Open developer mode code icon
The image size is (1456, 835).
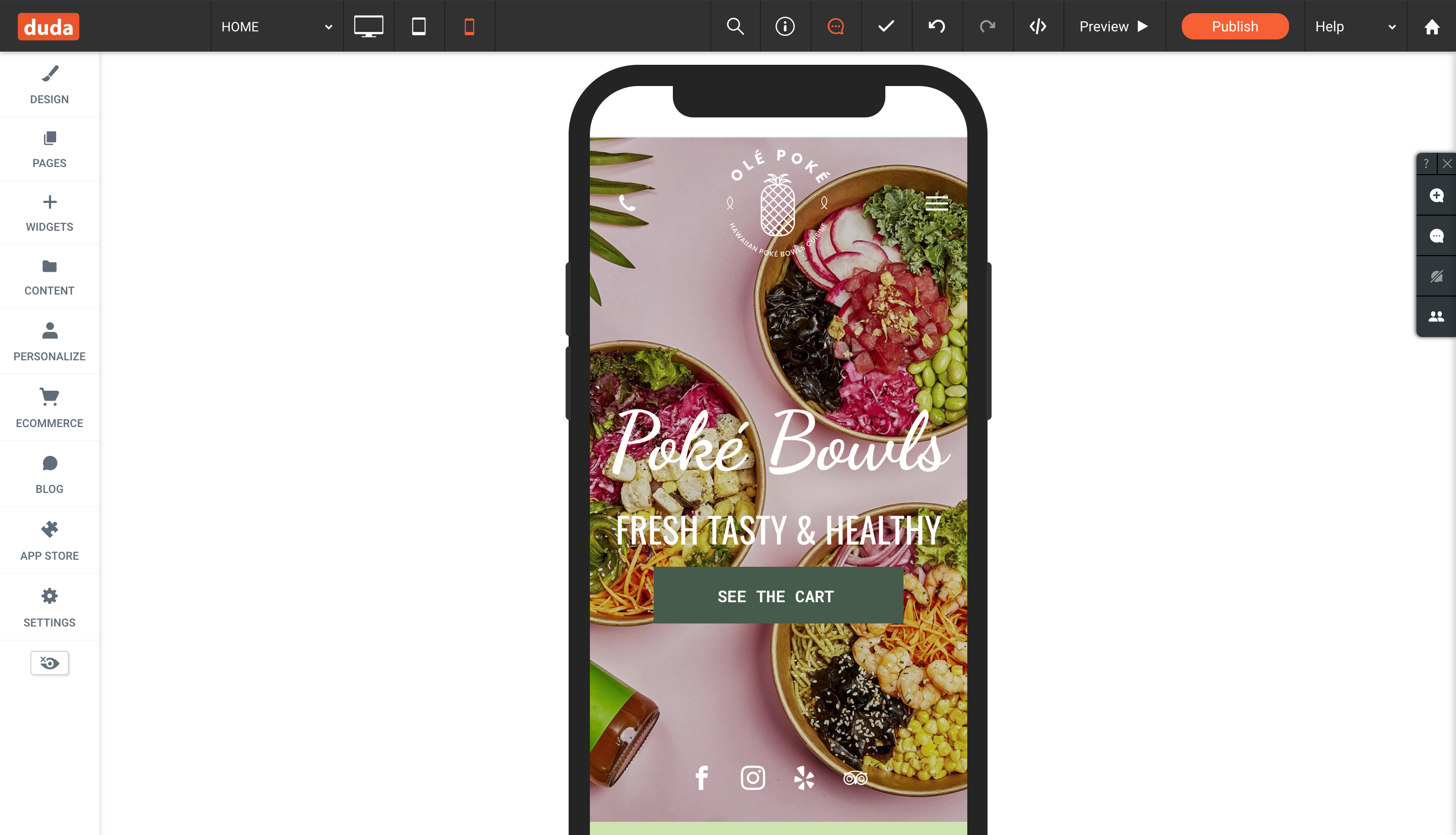tap(1038, 26)
